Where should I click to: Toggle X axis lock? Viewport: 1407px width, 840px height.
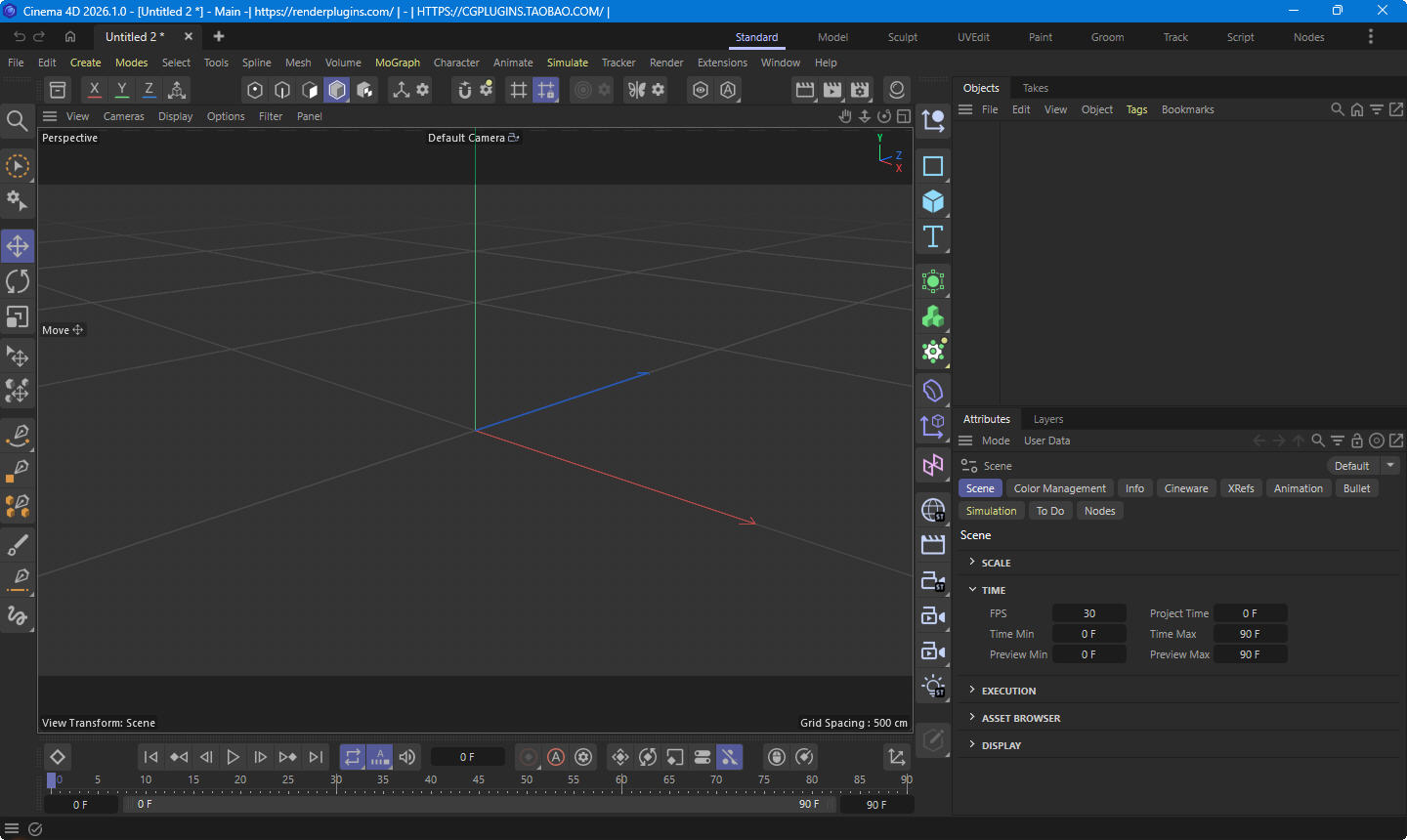(95, 90)
